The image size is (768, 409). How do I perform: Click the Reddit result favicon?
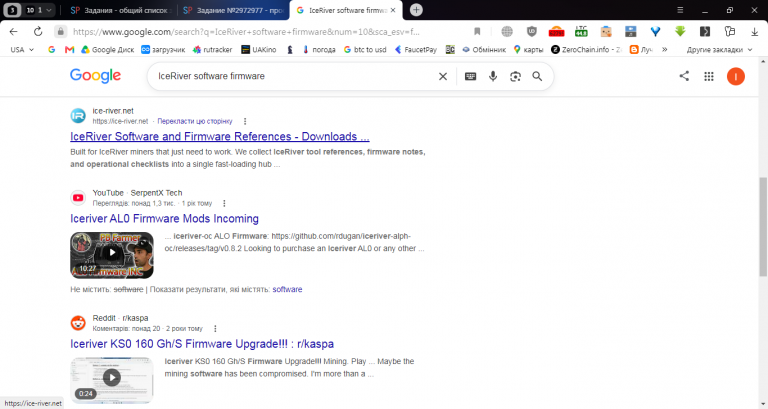tap(78, 323)
